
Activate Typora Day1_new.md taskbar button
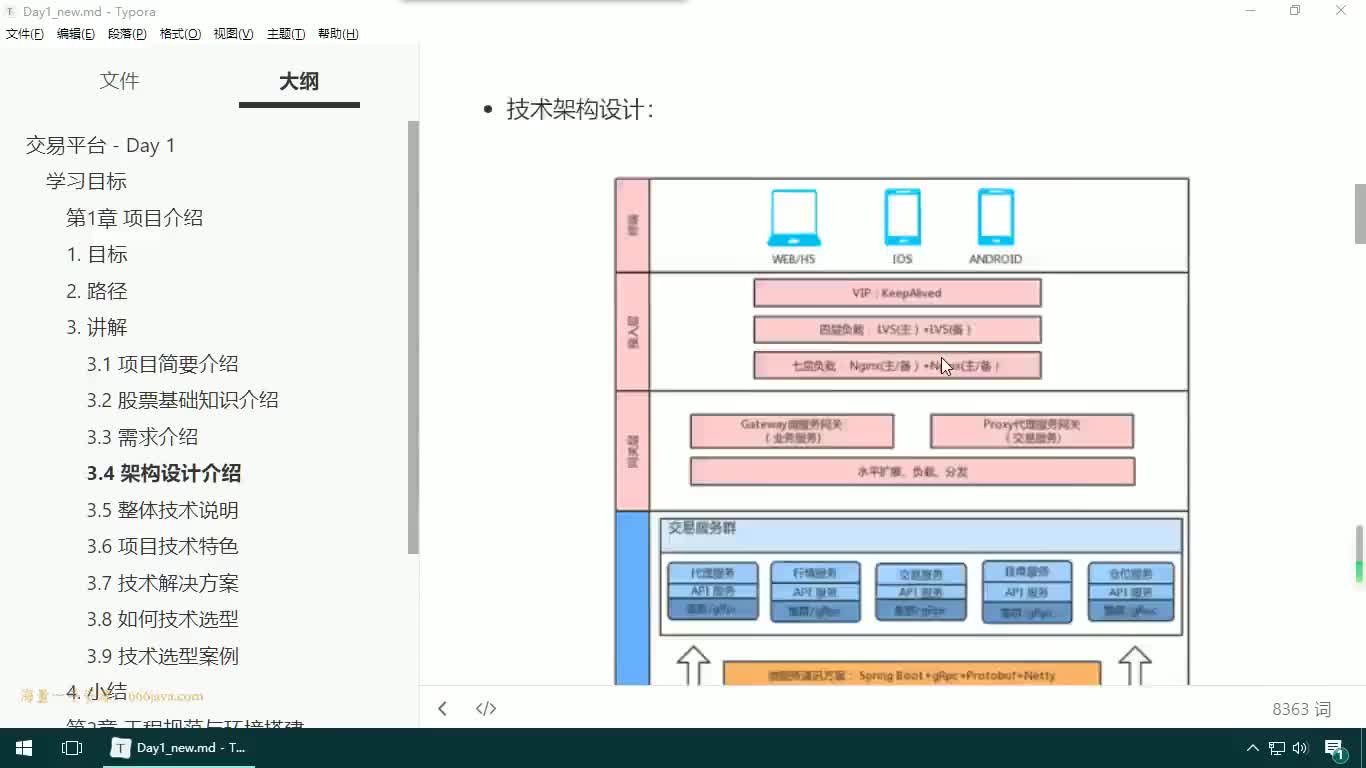(180, 748)
